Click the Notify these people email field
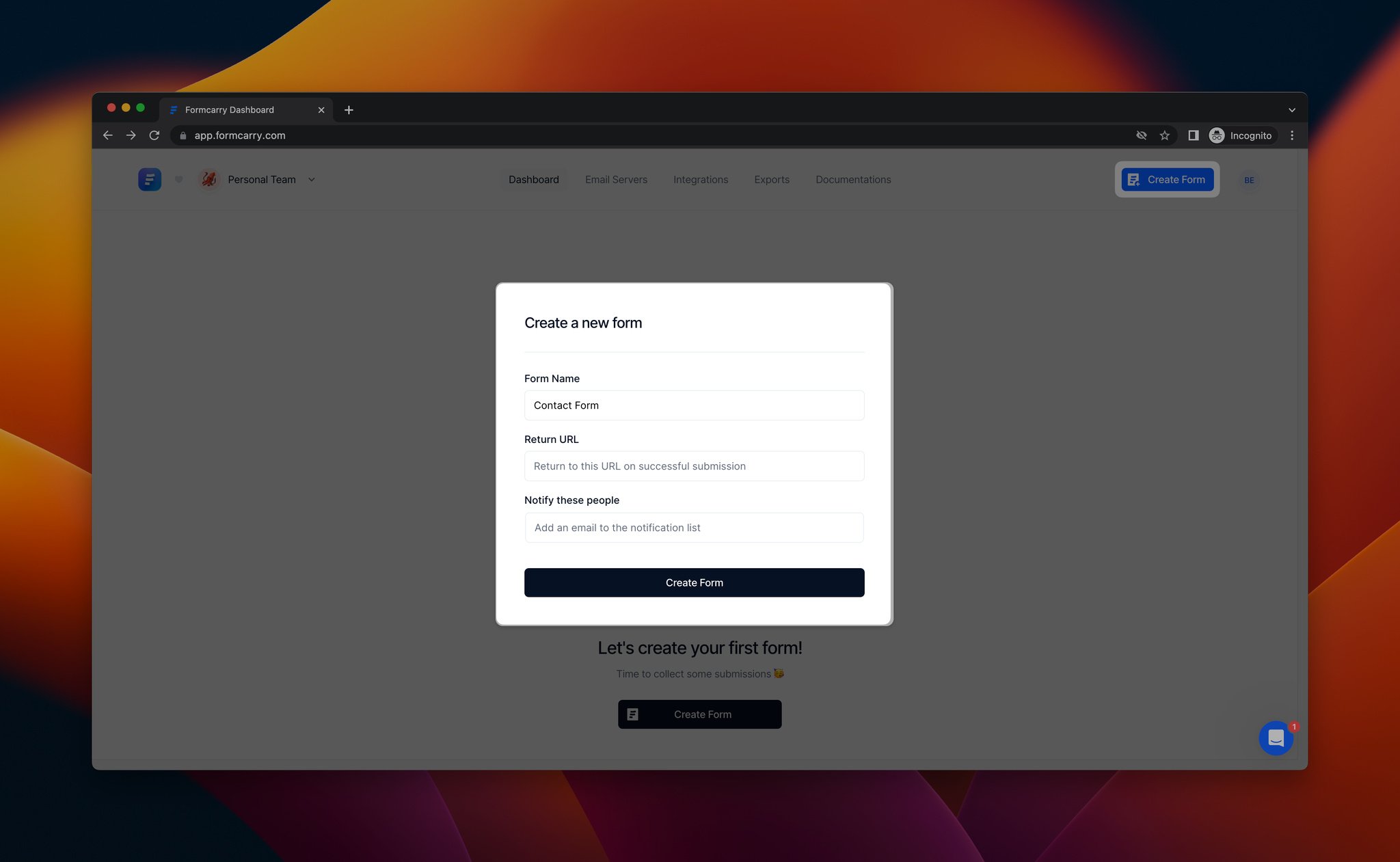The width and height of the screenshot is (1400, 862). click(693, 527)
